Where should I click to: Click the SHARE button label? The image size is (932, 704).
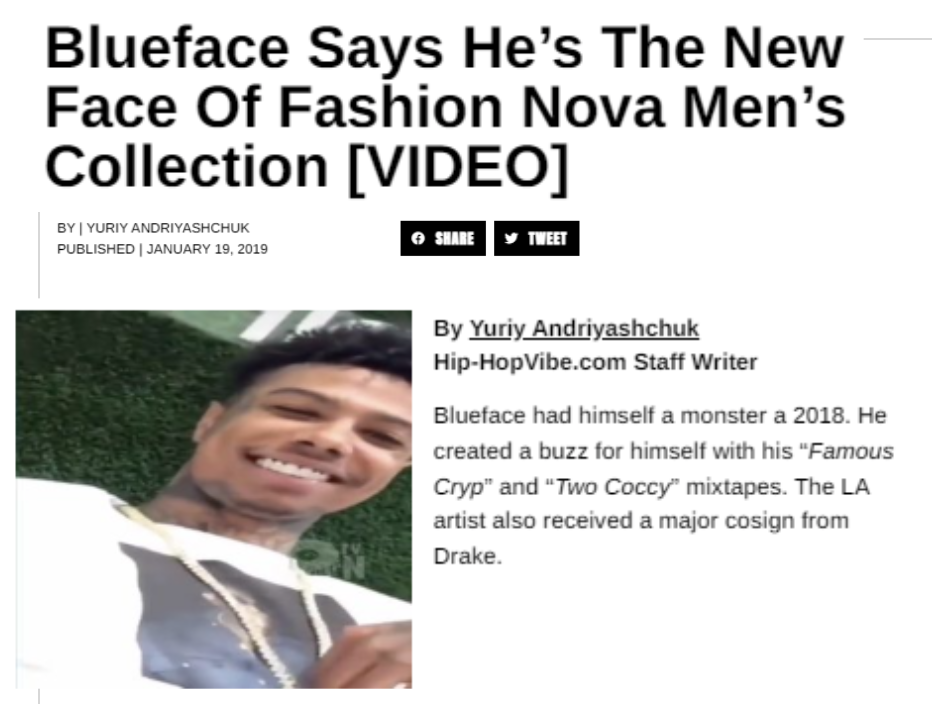pos(454,238)
